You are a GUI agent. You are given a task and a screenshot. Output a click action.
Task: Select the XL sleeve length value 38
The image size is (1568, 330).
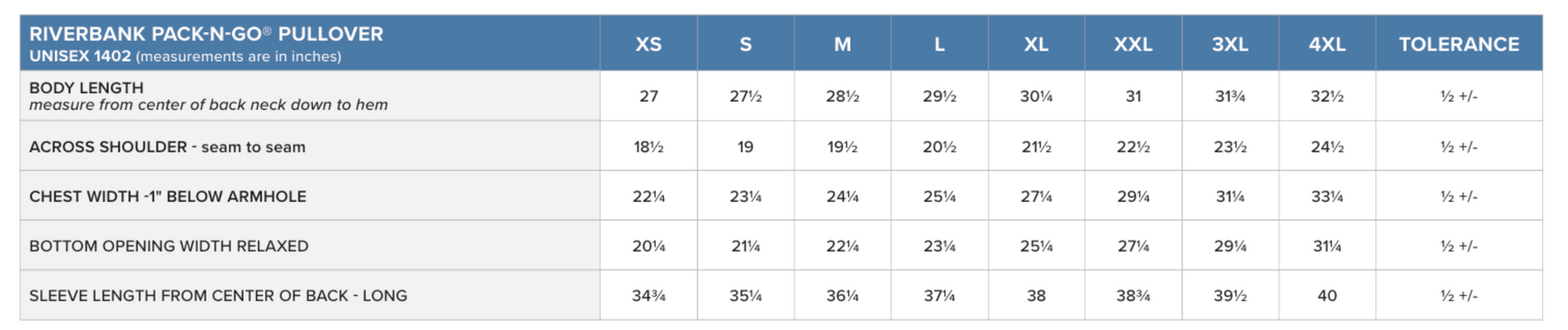(1036, 296)
